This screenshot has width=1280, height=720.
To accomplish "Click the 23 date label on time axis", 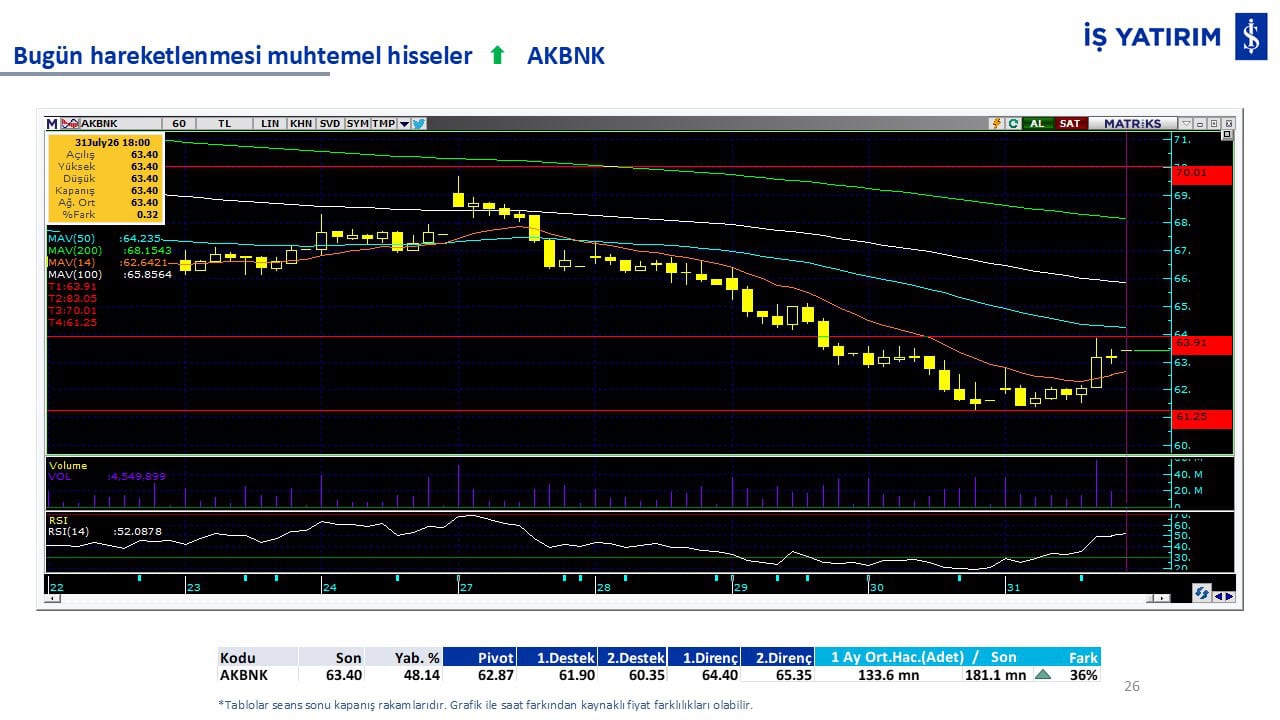I will (194, 588).
